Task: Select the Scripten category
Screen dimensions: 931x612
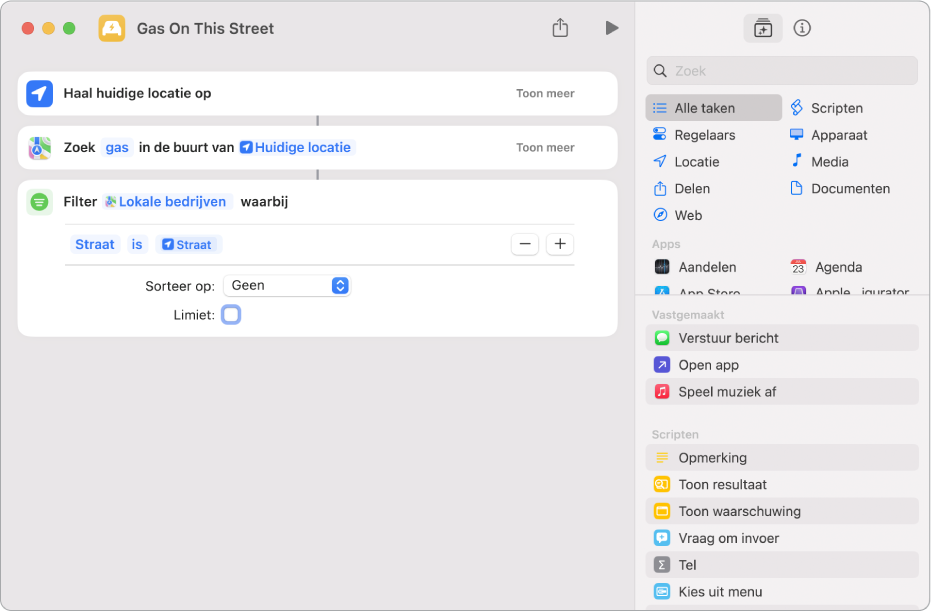Action: [x=836, y=108]
